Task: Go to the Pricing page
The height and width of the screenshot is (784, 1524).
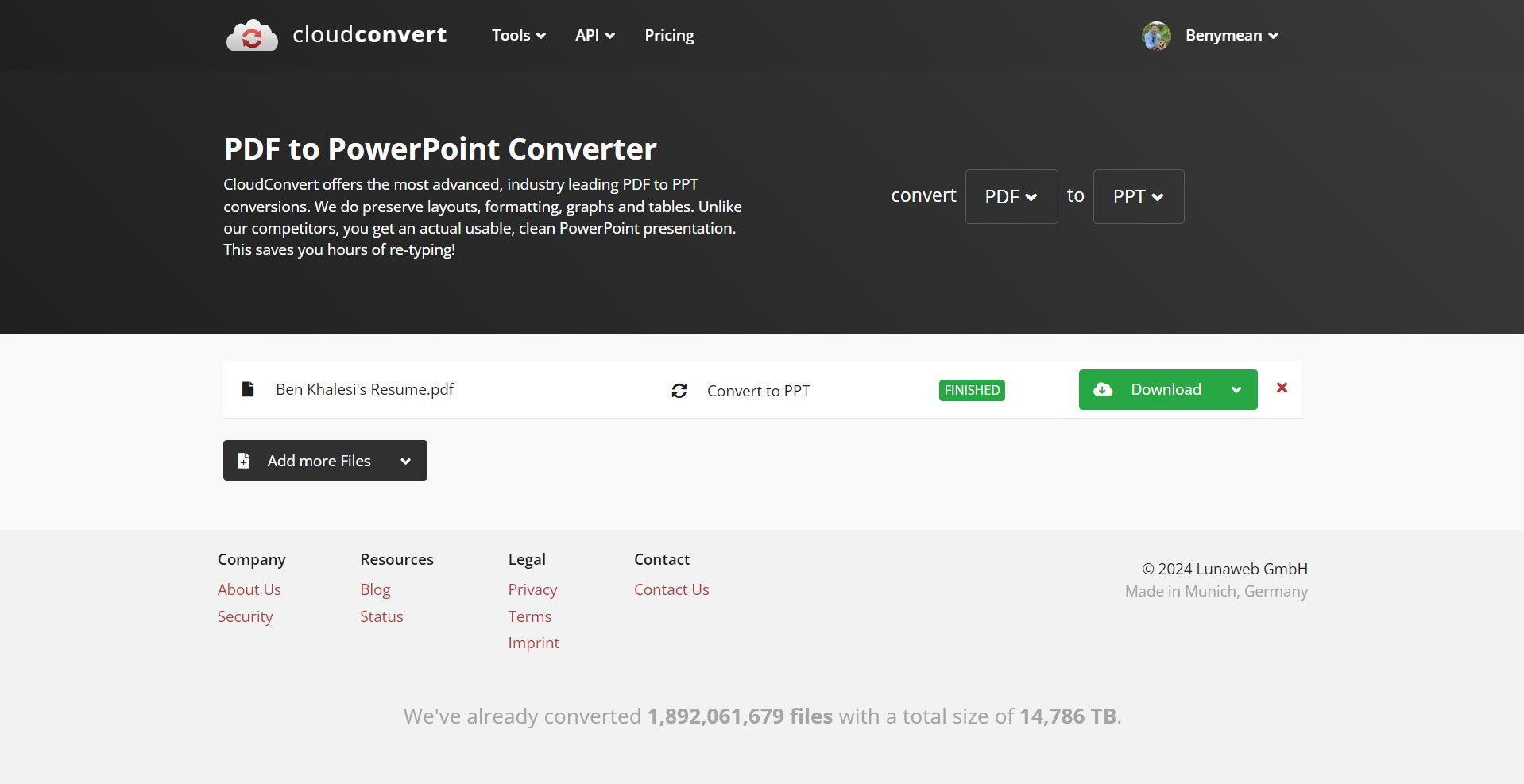Action: (x=668, y=35)
